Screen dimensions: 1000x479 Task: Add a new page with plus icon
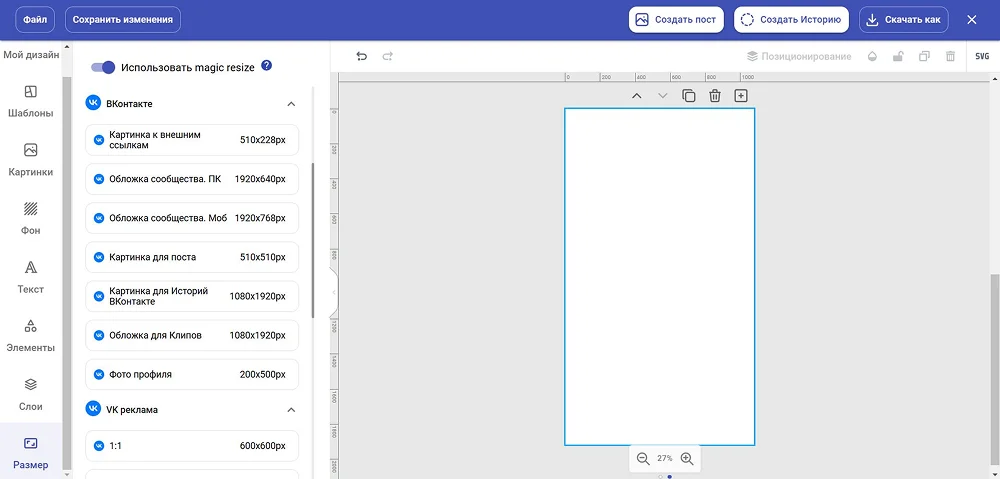tap(740, 96)
